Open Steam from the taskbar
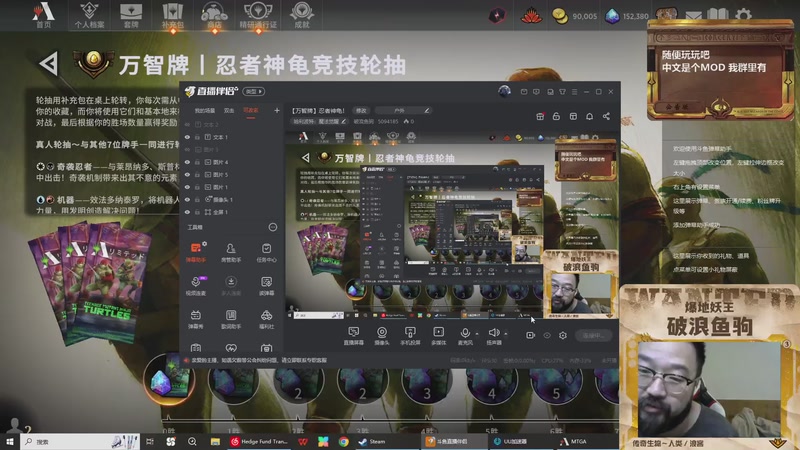This screenshot has height=450, width=800. coord(372,442)
